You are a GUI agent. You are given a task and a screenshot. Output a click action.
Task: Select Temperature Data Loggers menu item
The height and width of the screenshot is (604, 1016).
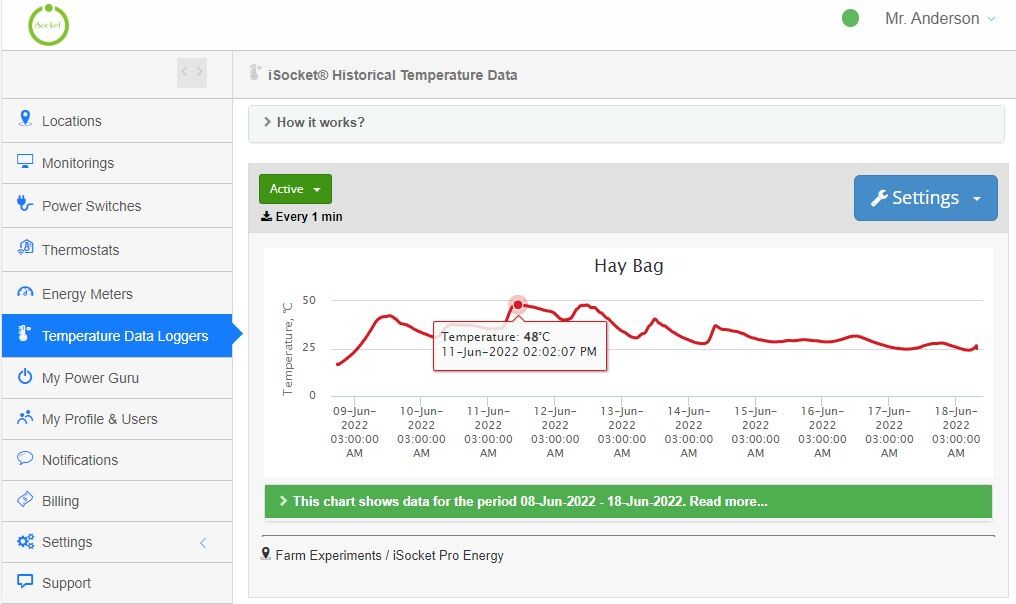click(117, 336)
